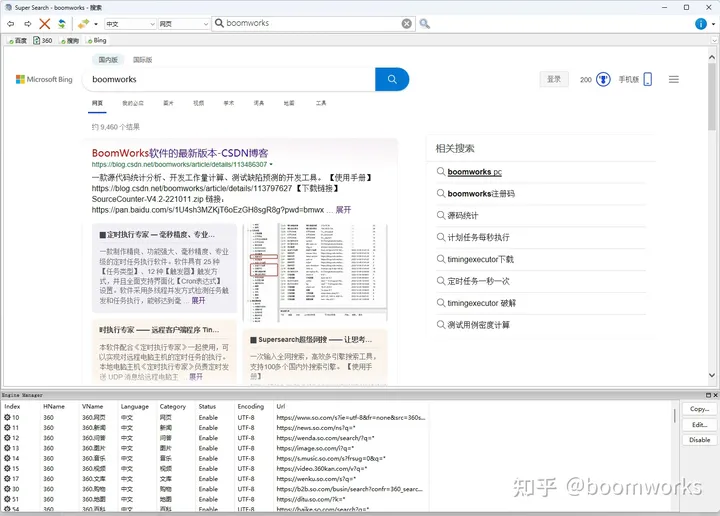Select the https://wenku.so.com/s?q=* URL cell
The image size is (720, 516).
point(316,479)
